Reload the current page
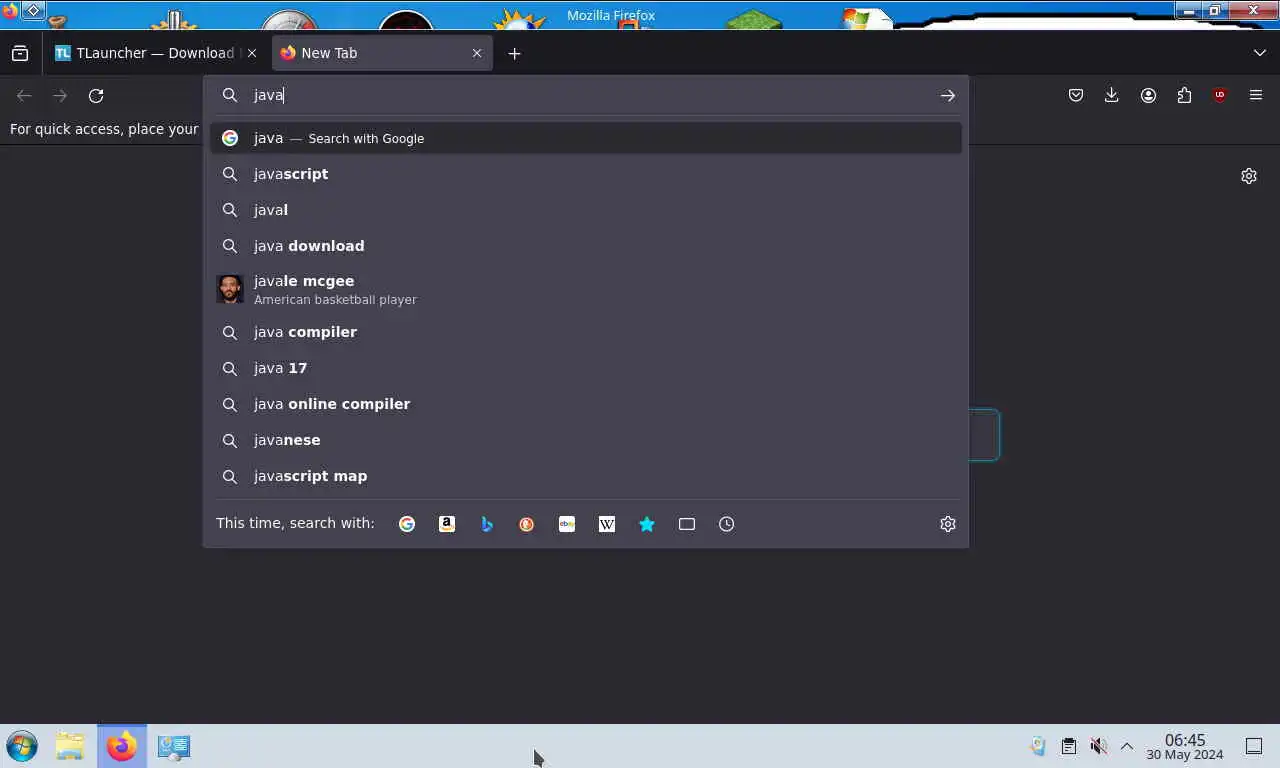This screenshot has height=768, width=1280. point(96,96)
